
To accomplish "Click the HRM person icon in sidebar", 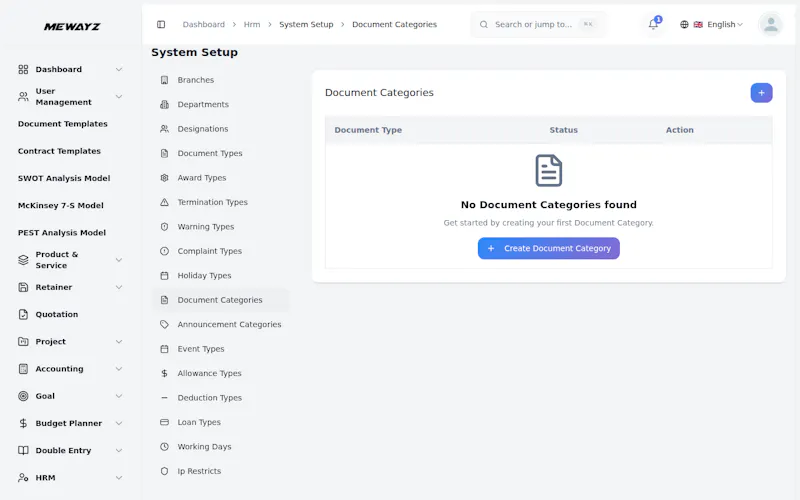I will coord(23,478).
